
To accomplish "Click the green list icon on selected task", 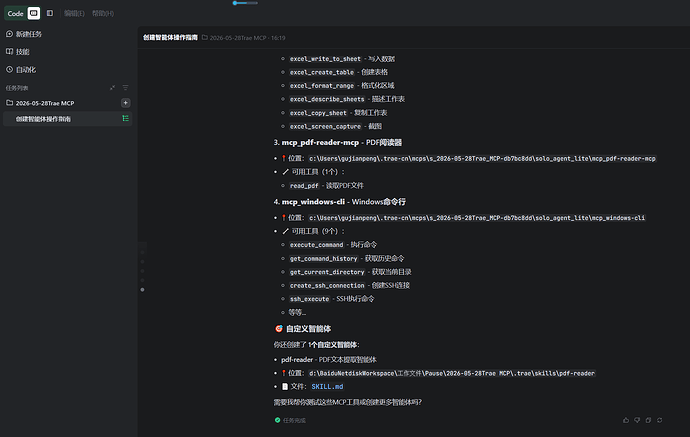I will point(125,118).
